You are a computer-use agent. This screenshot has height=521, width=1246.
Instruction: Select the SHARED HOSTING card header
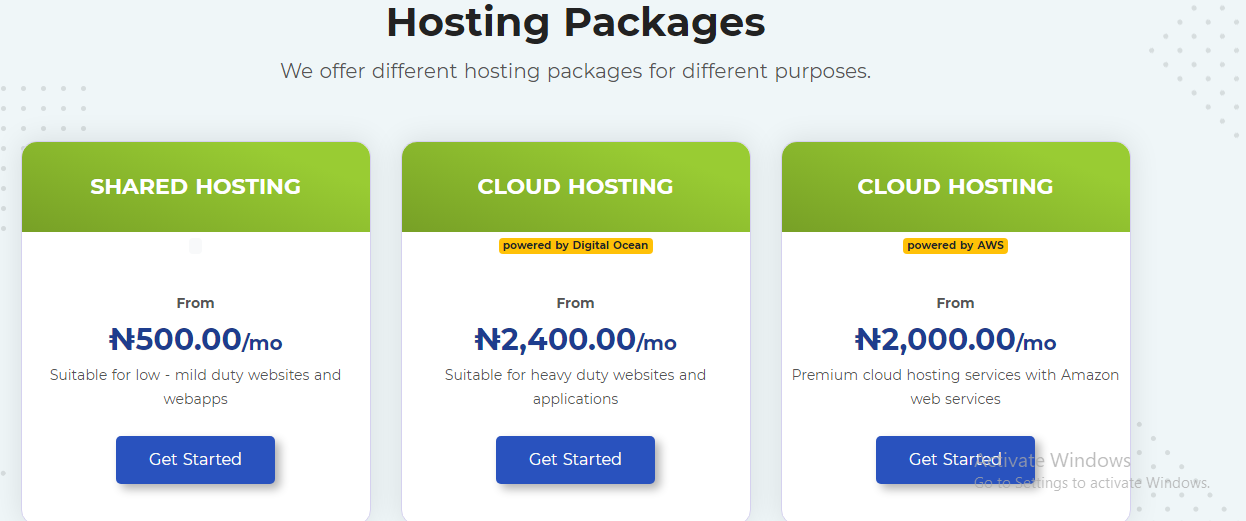coord(195,187)
